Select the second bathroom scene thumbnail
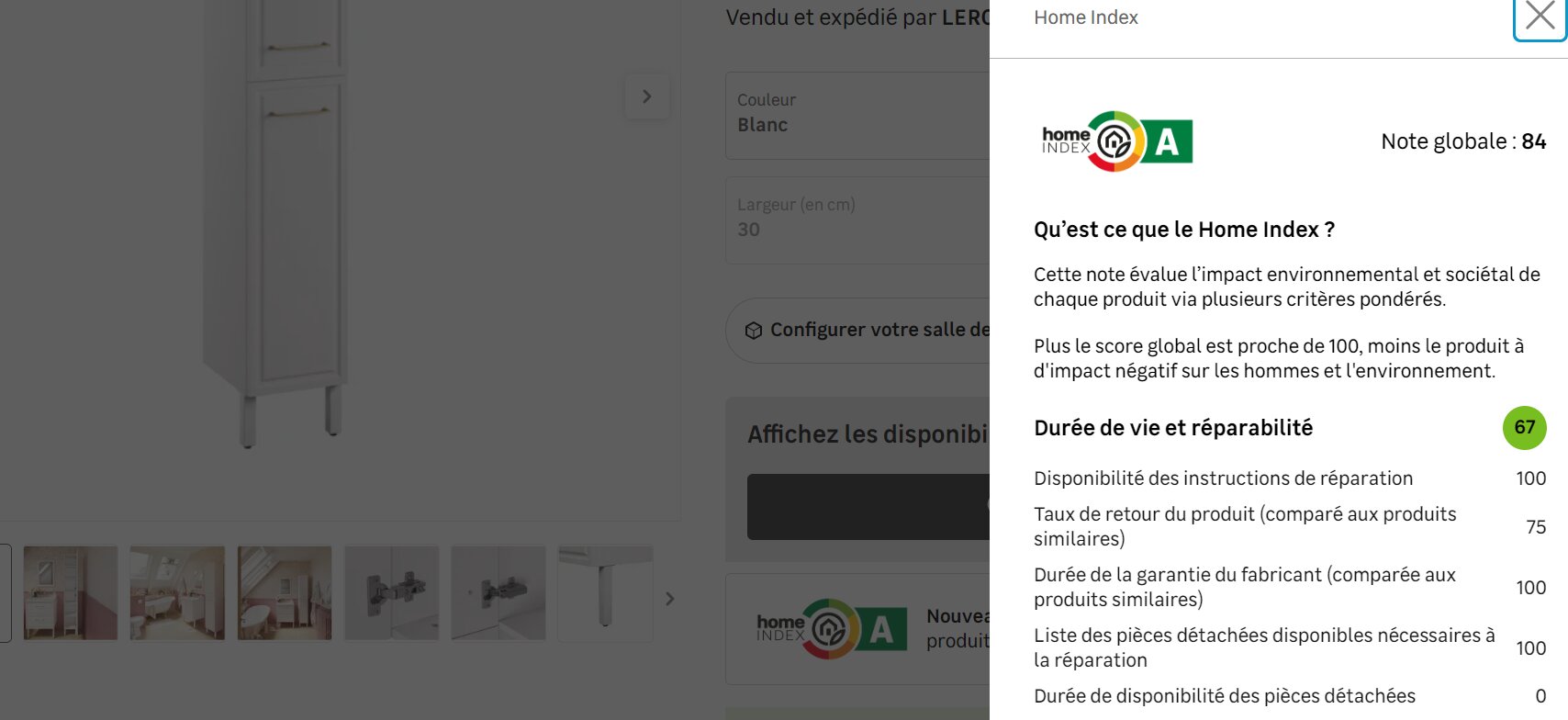1568x720 pixels. [177, 593]
